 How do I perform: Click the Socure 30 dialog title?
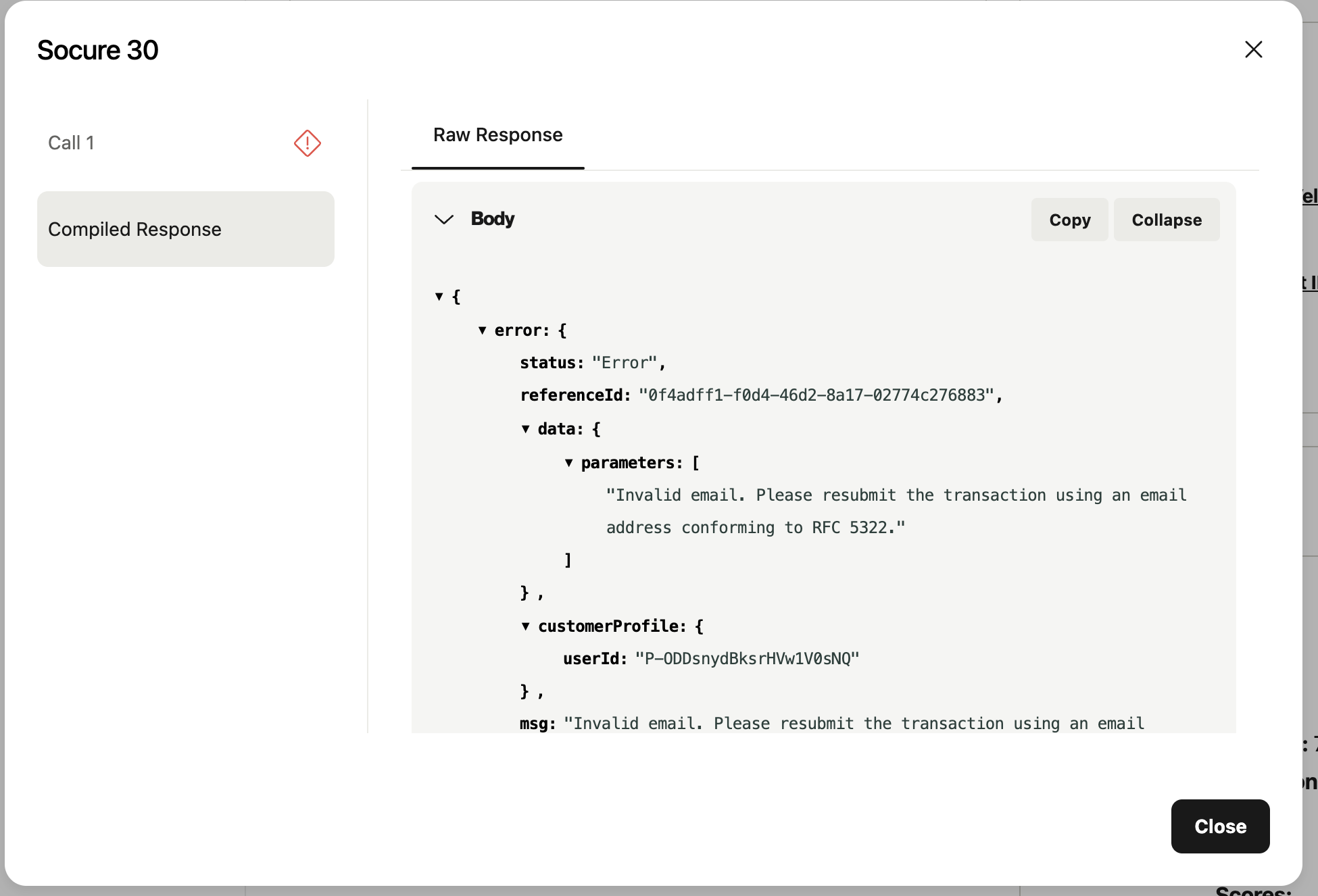97,50
